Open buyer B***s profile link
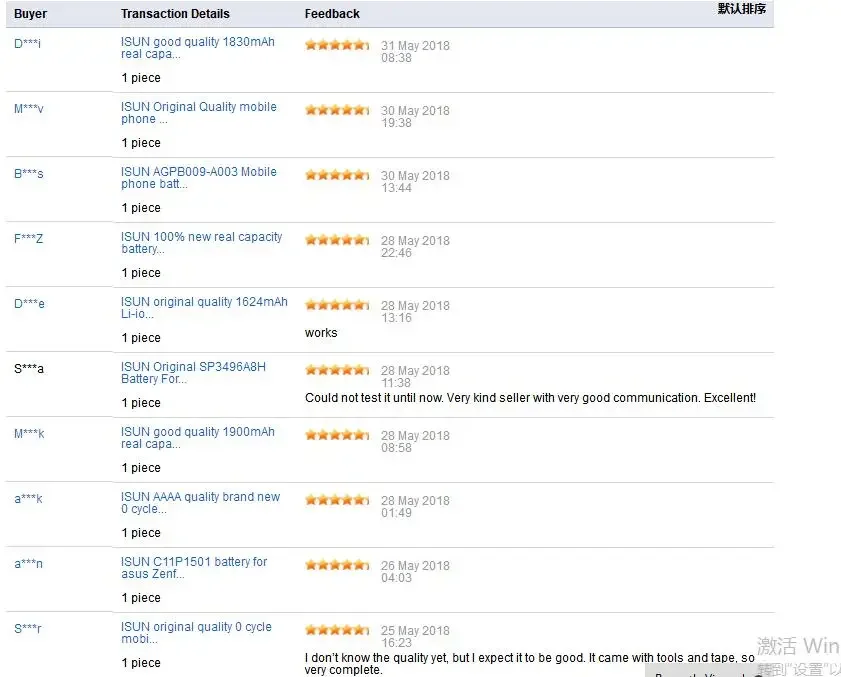Screen dimensions: 841x677 point(28,173)
